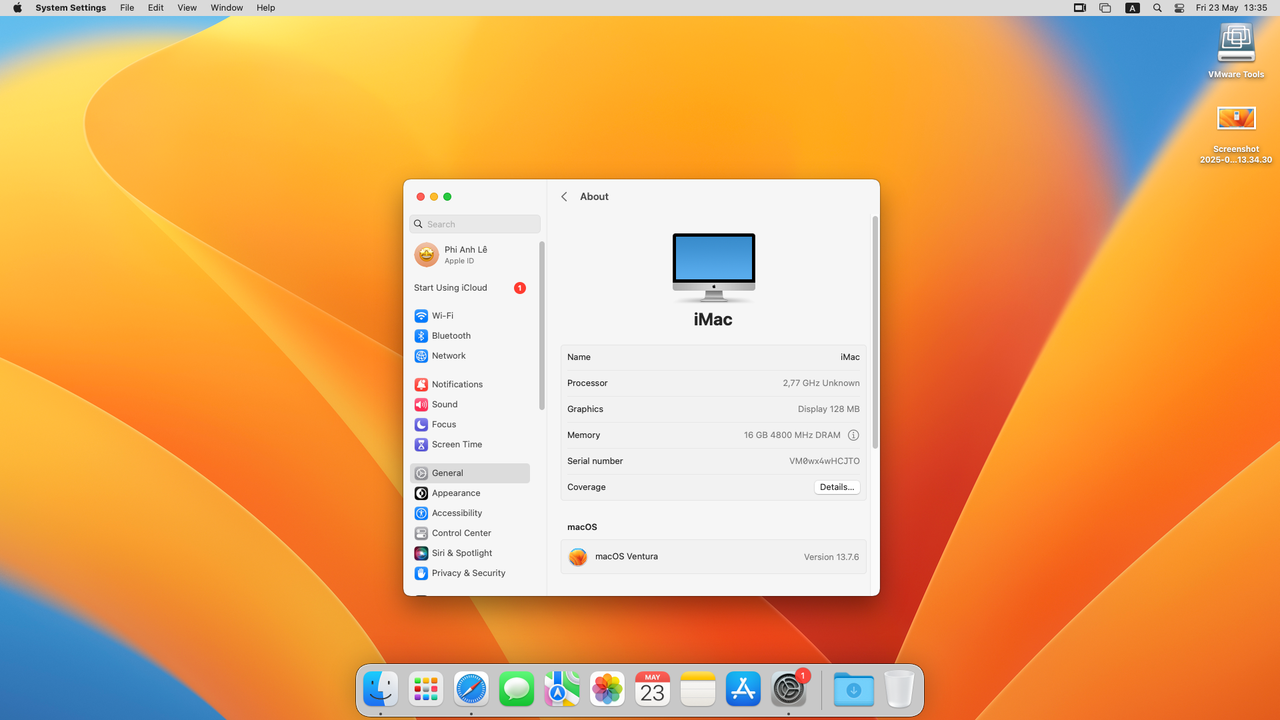Viewport: 1280px width, 720px height.
Task: Launch Safari from the Dock
Action: click(471, 689)
